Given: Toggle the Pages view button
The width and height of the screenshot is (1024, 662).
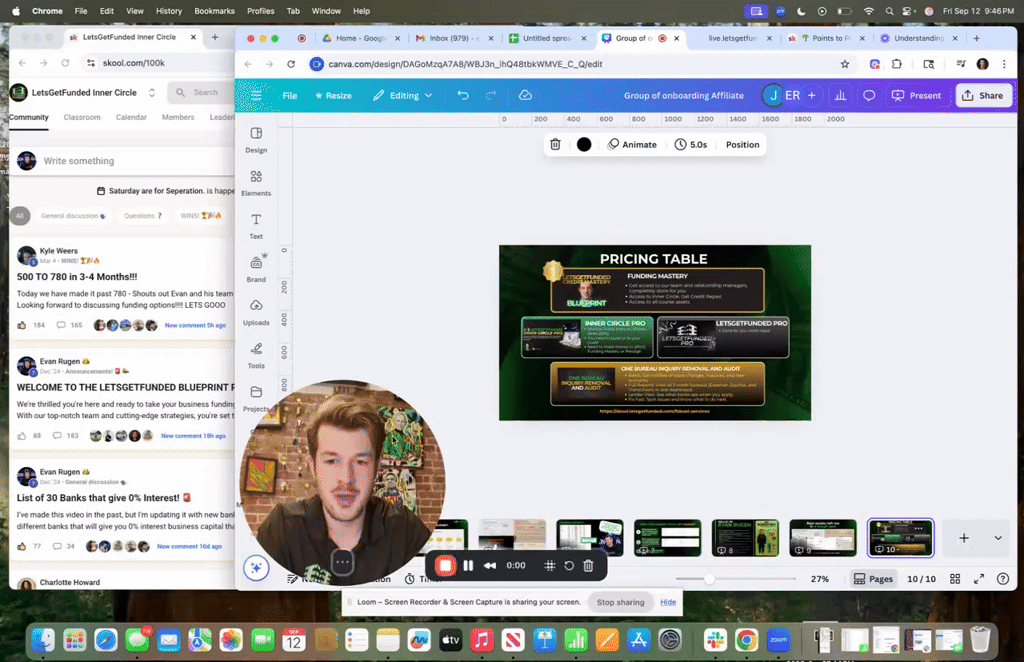Looking at the screenshot, I should (873, 579).
